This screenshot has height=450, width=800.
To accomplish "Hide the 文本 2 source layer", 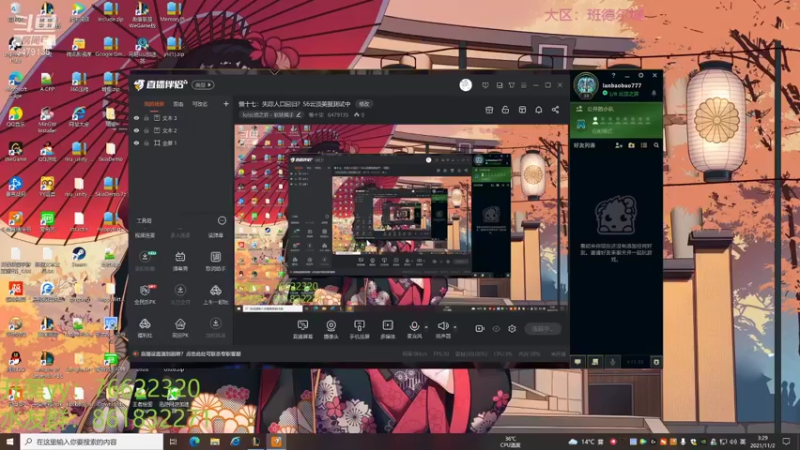I will pyautogui.click(x=136, y=131).
